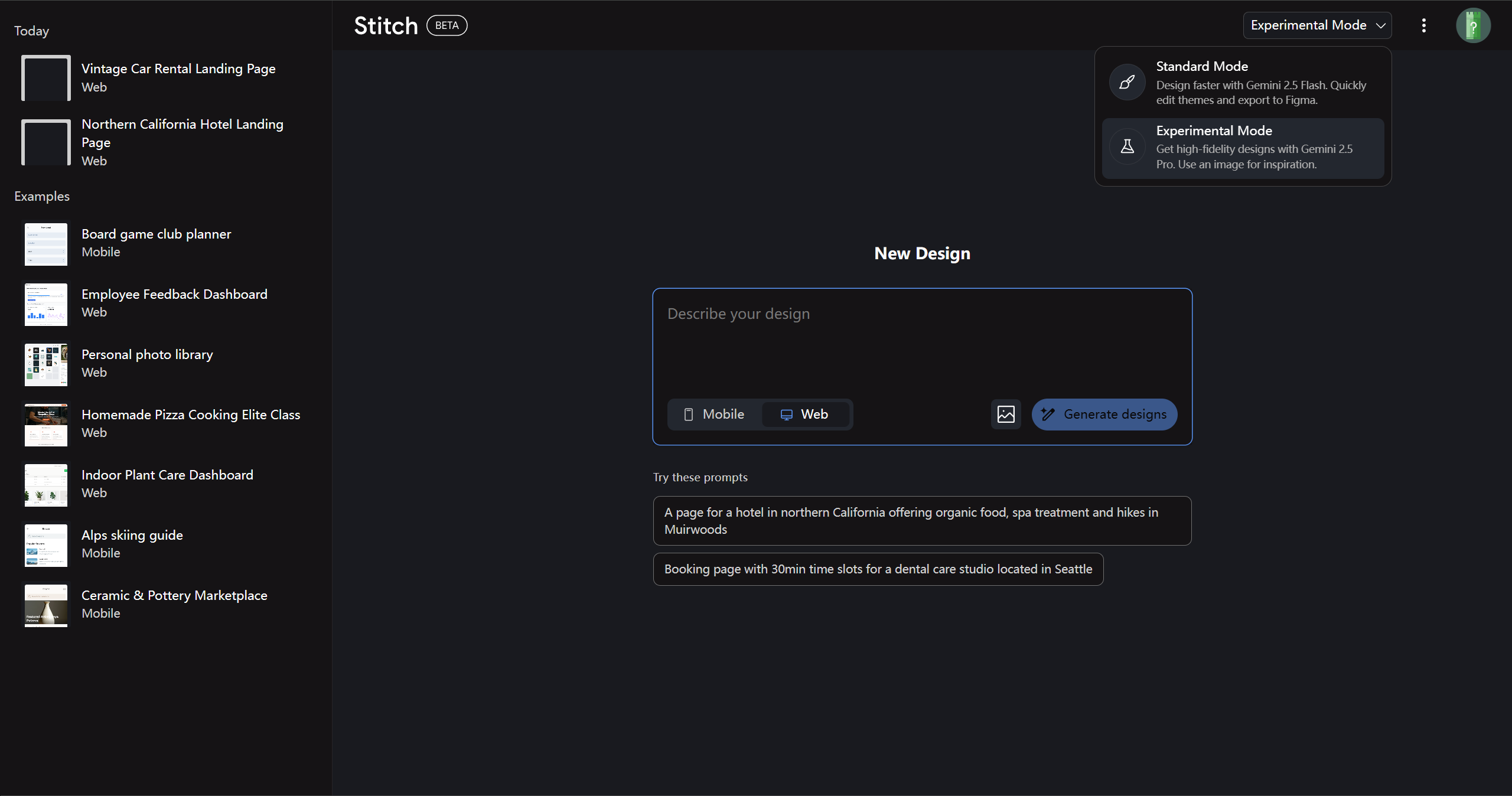Click the BETA badge next to Stitch
Viewport: 1512px width, 796px height.
pyautogui.click(x=447, y=25)
